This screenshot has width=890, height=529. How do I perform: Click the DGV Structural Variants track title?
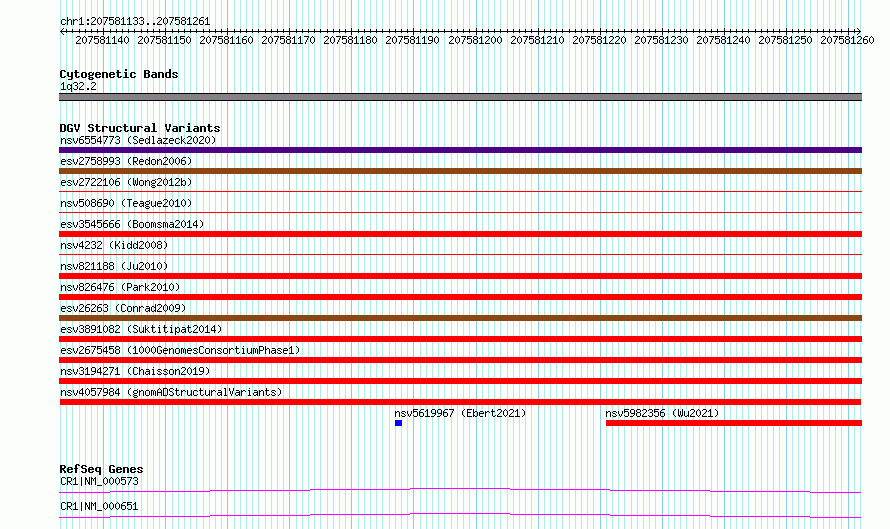click(140, 128)
